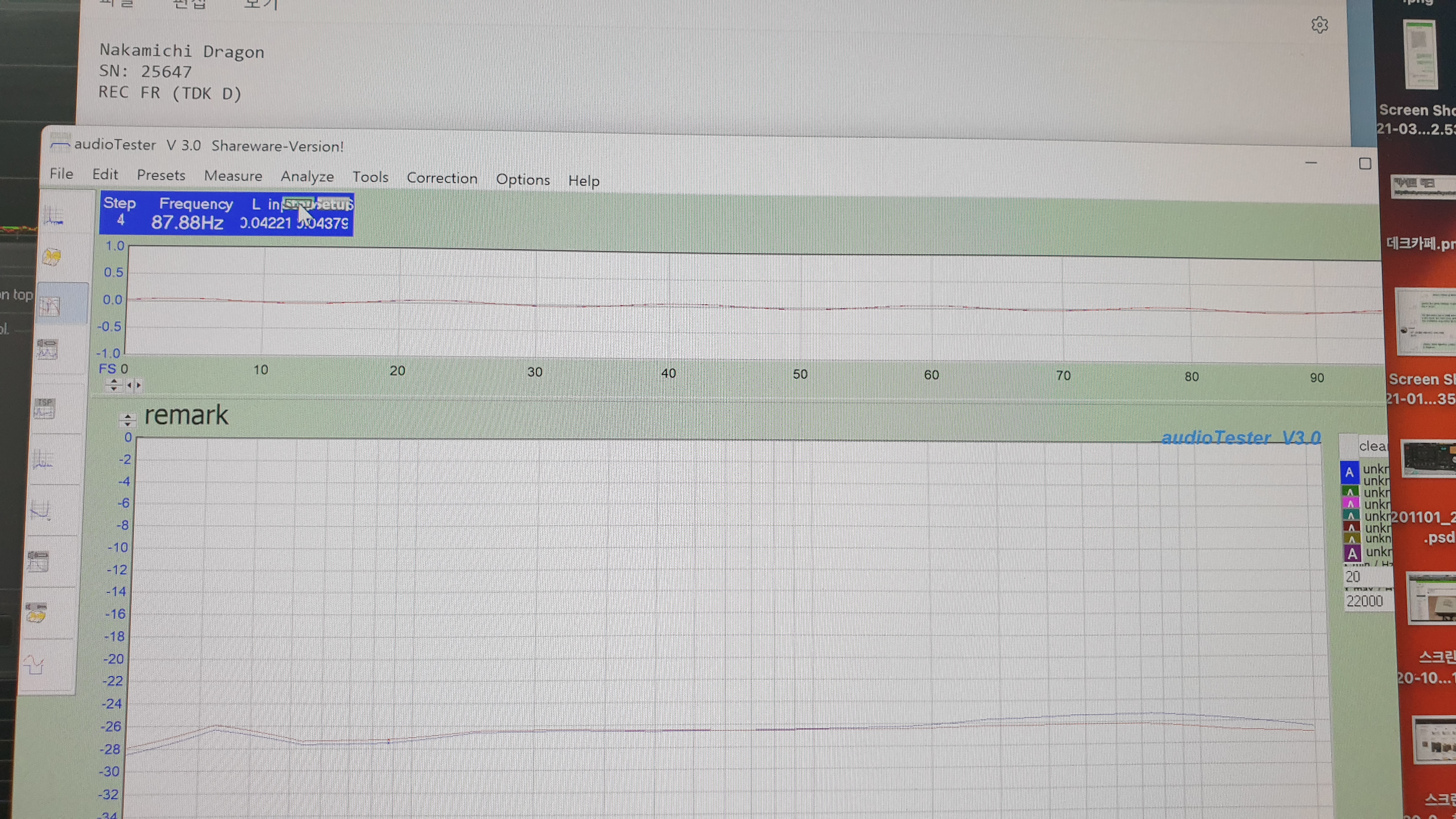Open the Measure menu
This screenshot has width=1456, height=819.
233,176
